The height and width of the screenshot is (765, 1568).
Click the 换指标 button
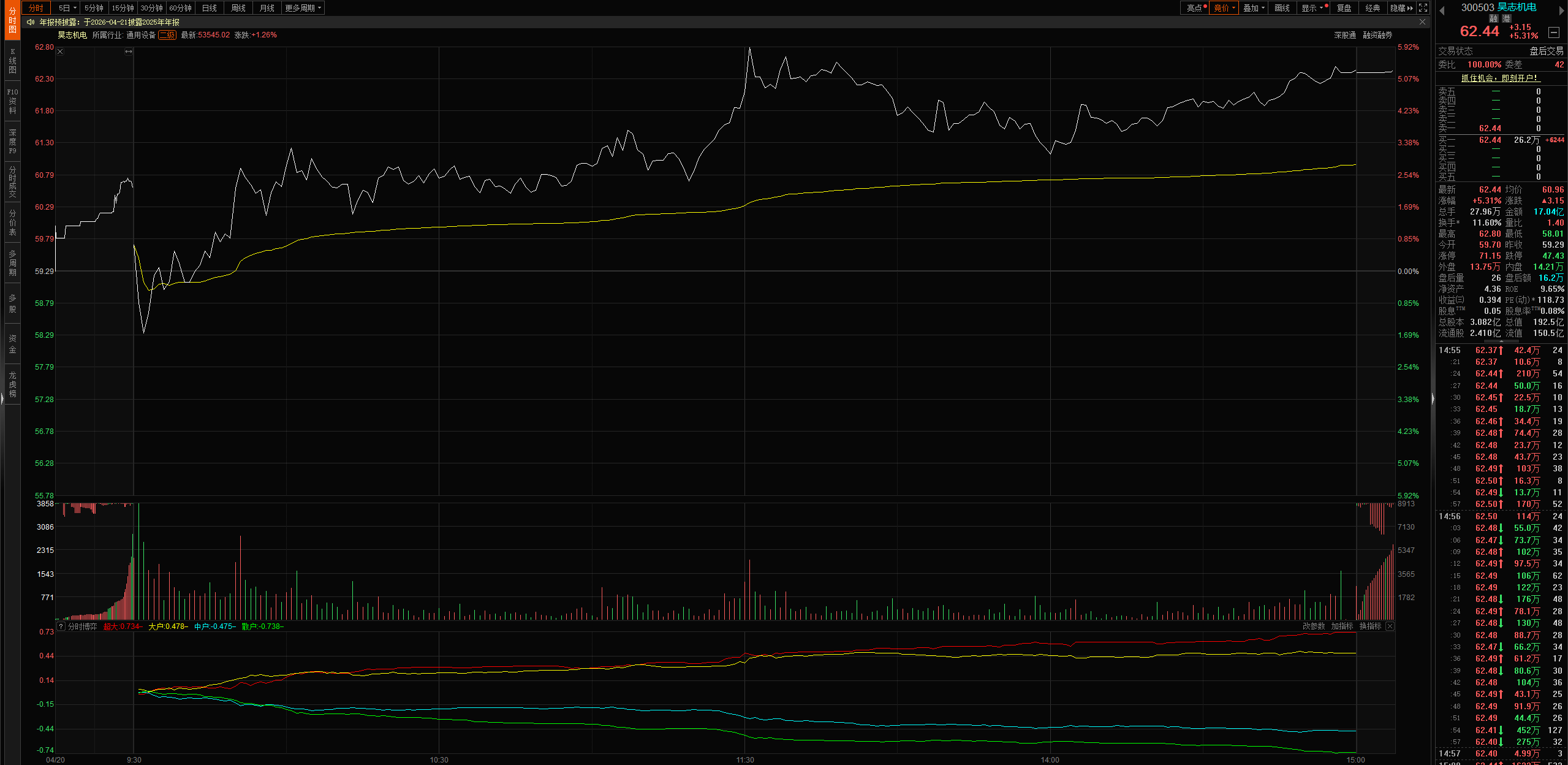[1370, 626]
